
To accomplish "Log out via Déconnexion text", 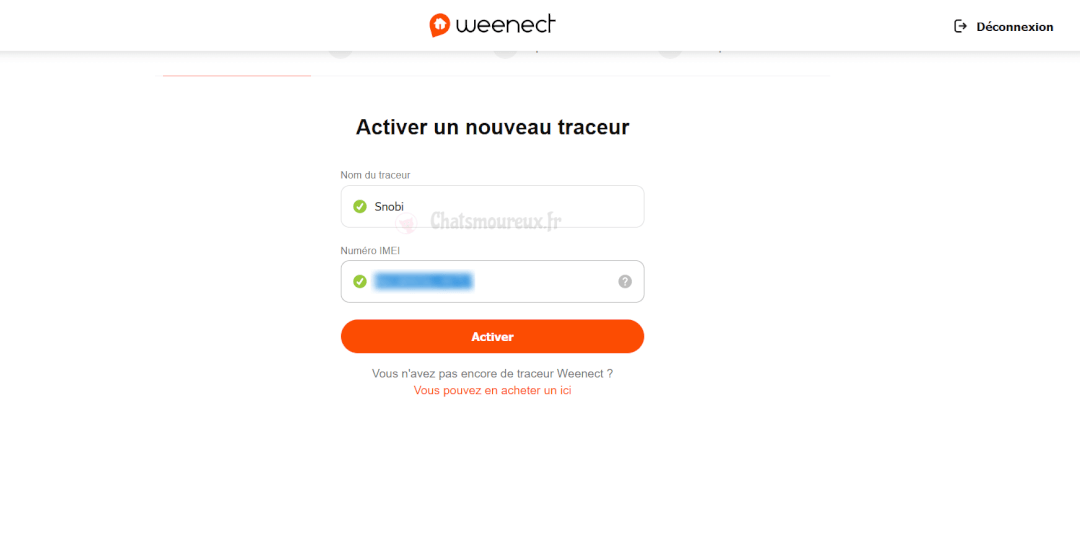I will (x=1015, y=27).
